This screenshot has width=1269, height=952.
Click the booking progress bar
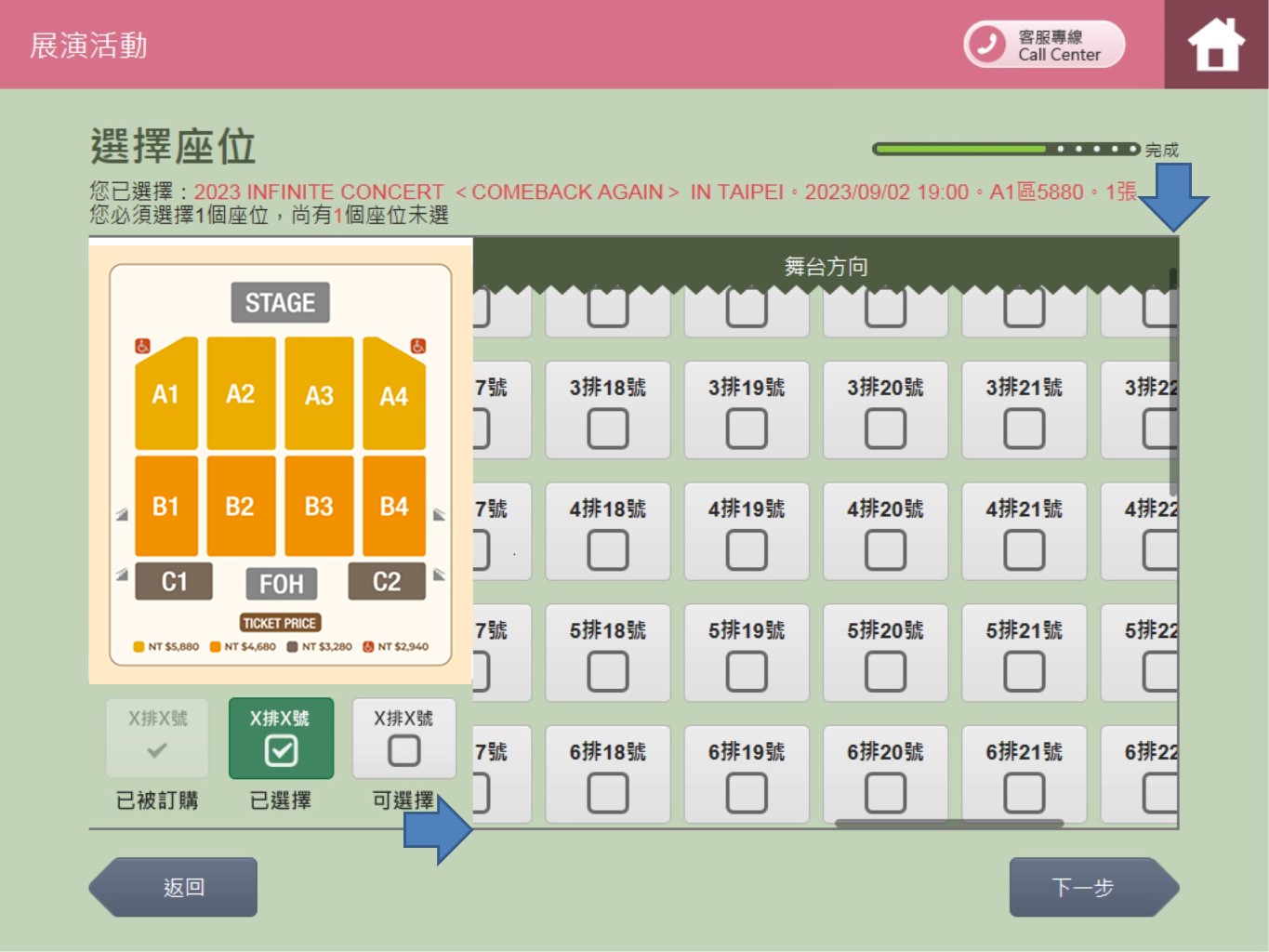(1005, 149)
